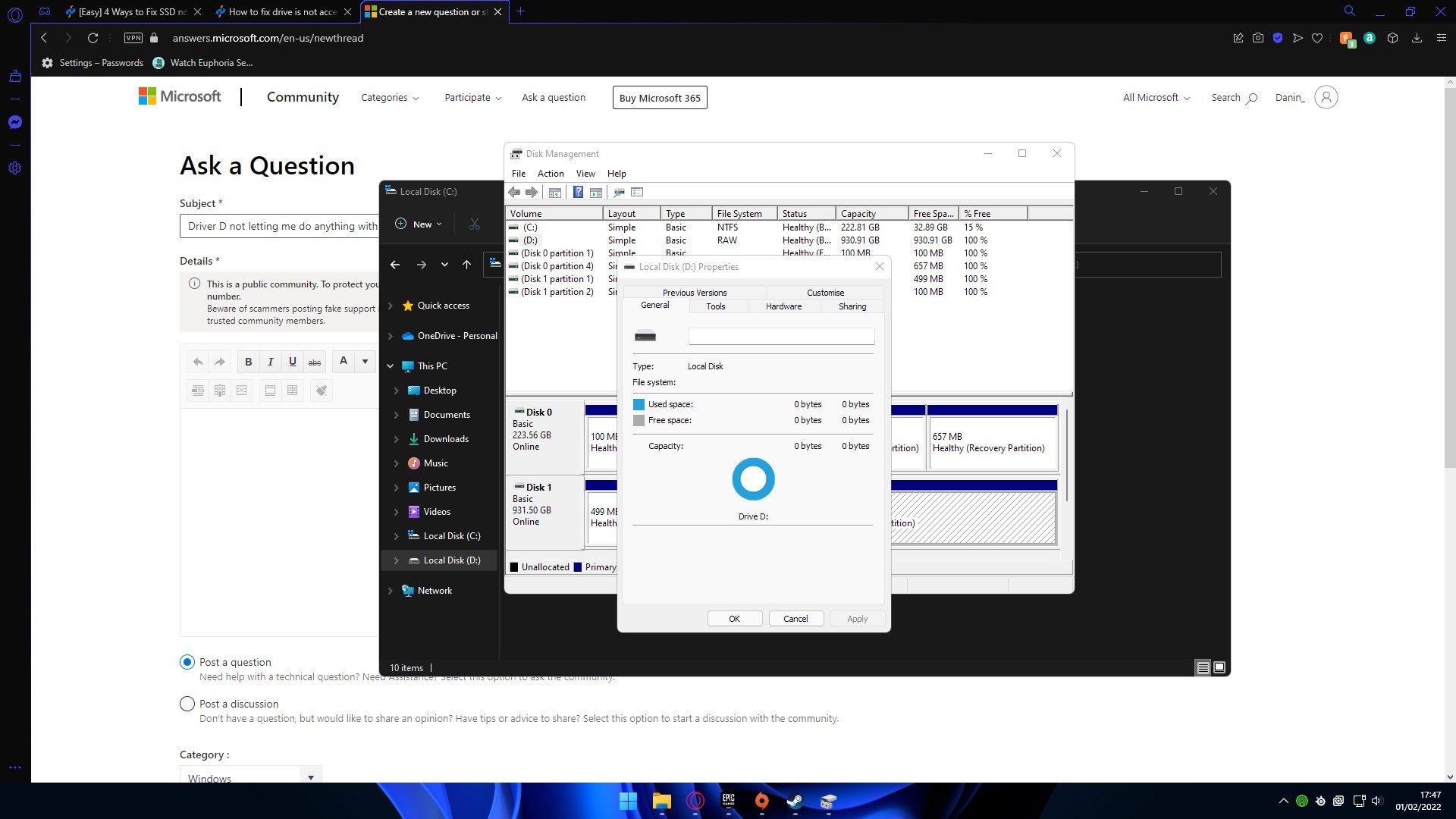Click the browser Reload page icon

coord(93,38)
